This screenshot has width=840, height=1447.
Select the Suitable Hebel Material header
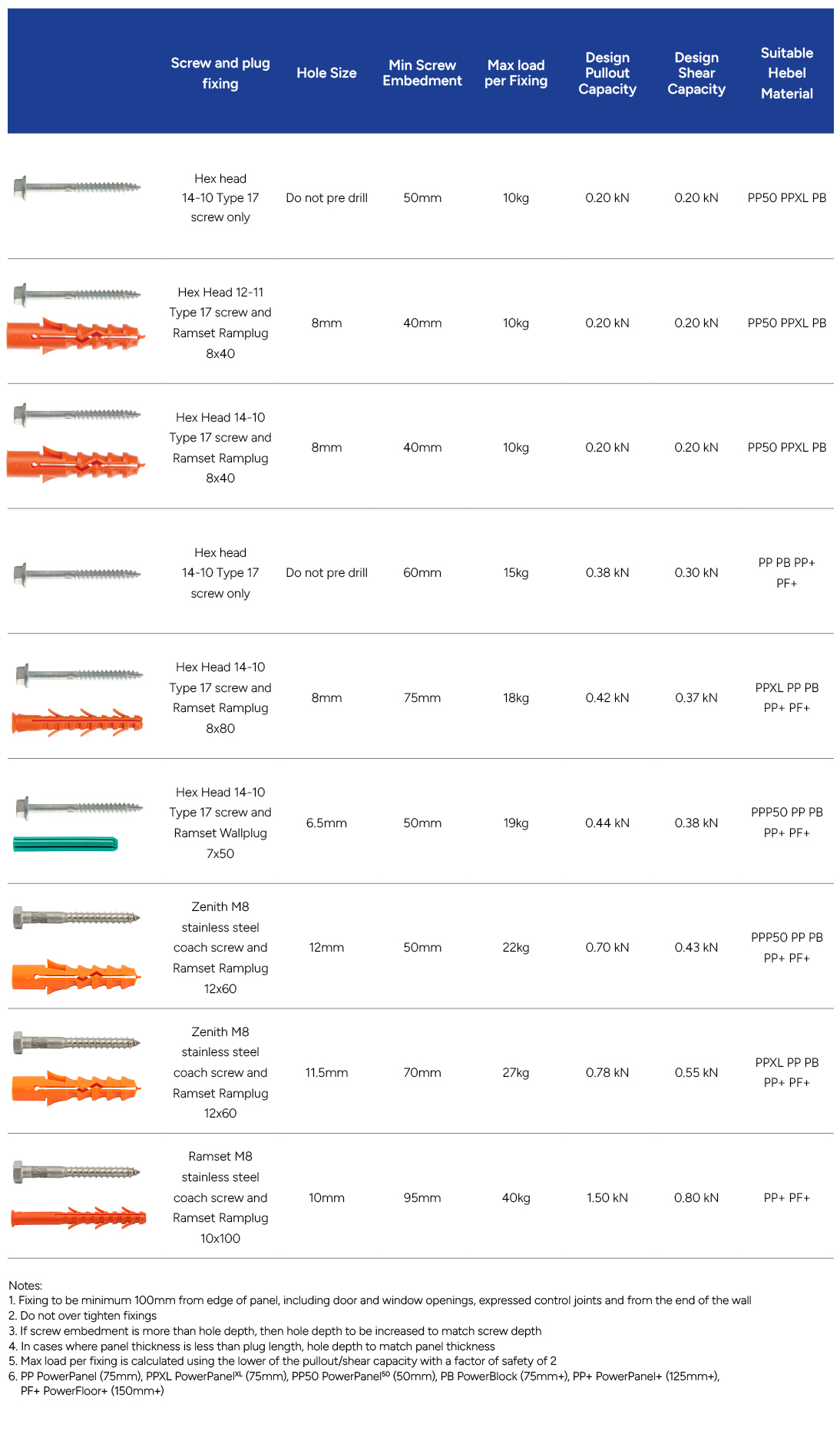click(x=787, y=73)
